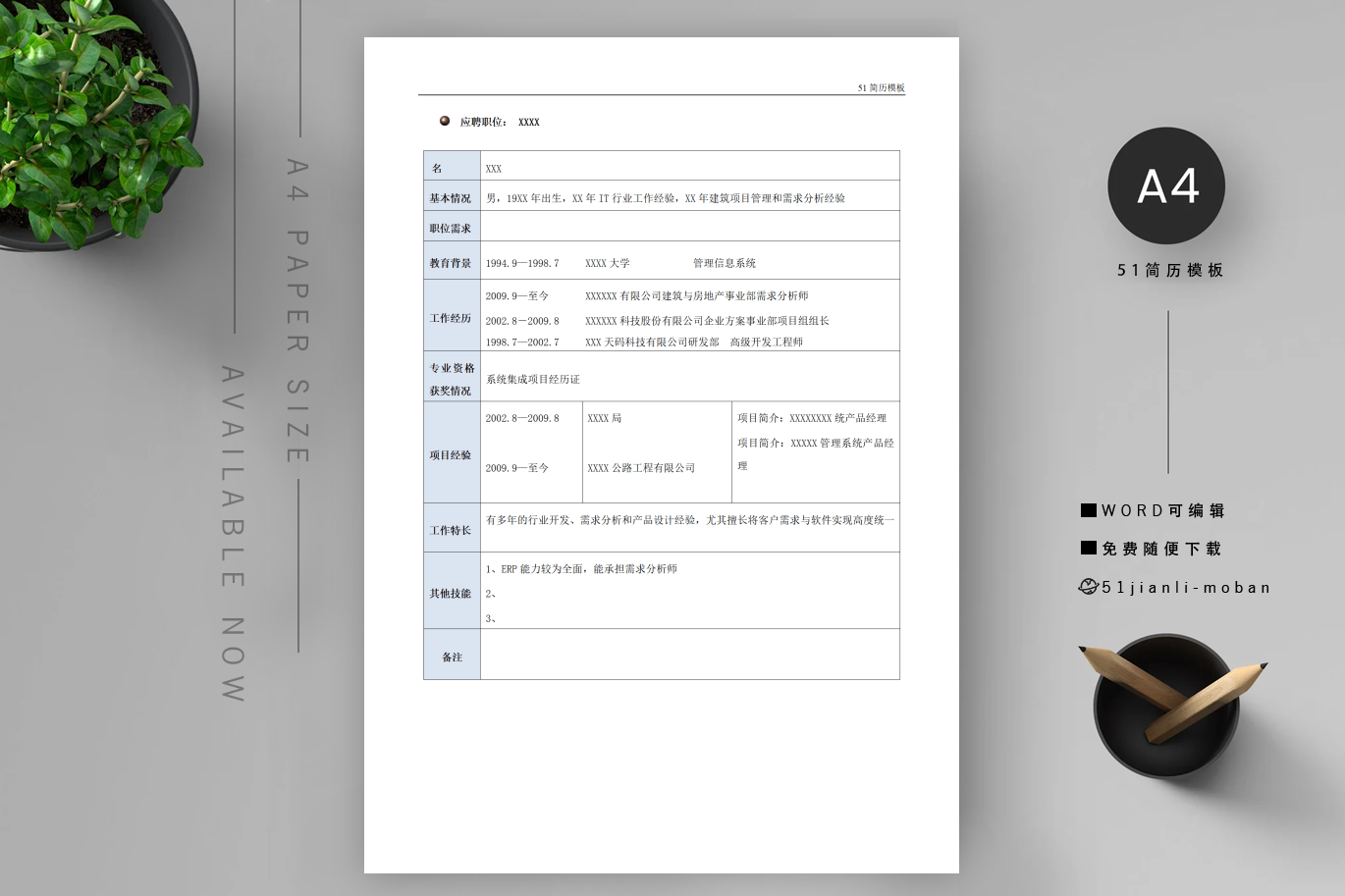
Task: Click the 应聘职位 label
Action: pos(483,122)
